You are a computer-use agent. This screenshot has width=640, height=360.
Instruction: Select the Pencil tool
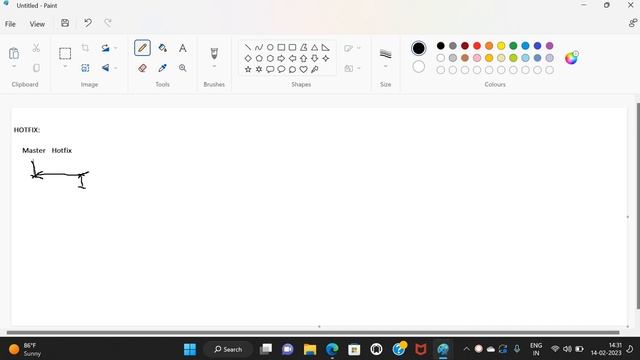tap(142, 48)
